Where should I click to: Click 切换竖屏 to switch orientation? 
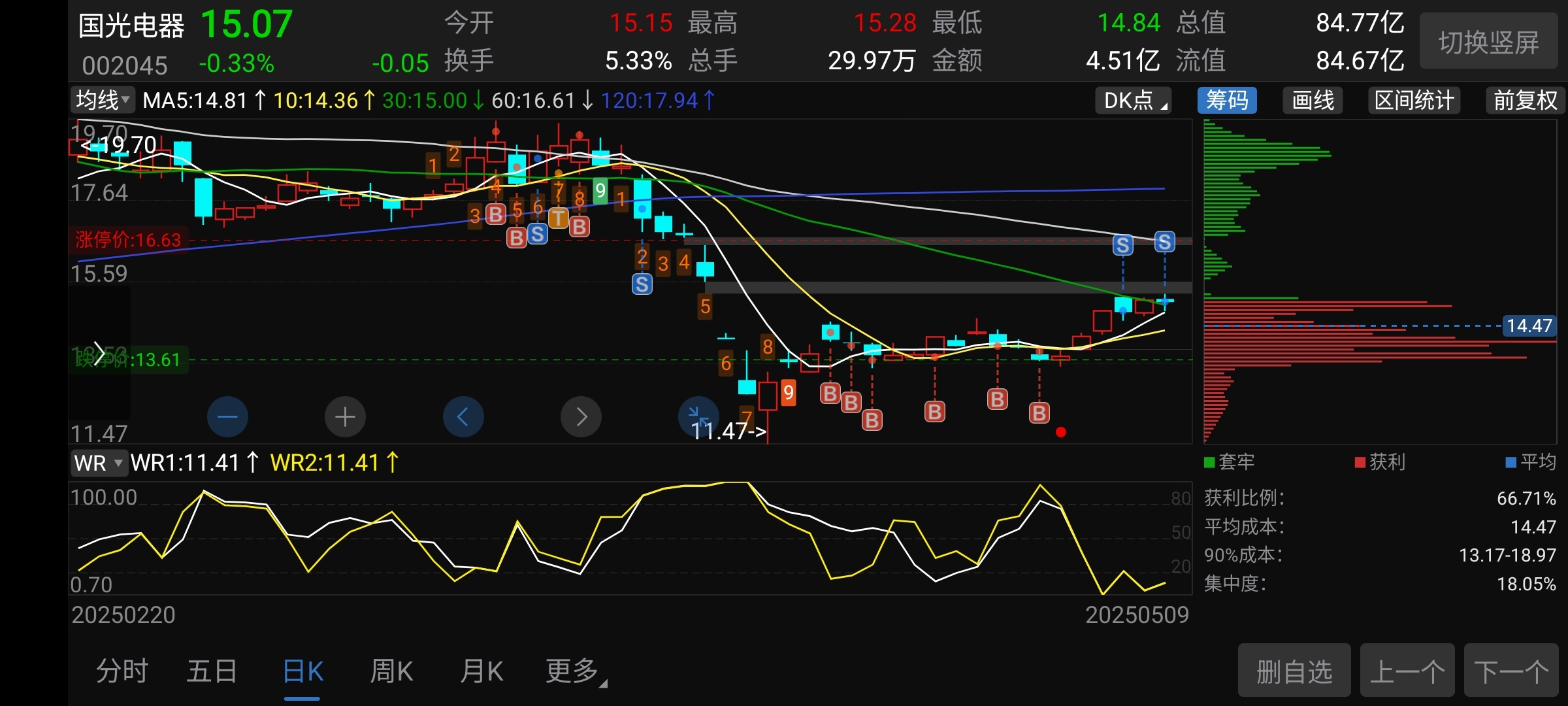(x=1489, y=42)
